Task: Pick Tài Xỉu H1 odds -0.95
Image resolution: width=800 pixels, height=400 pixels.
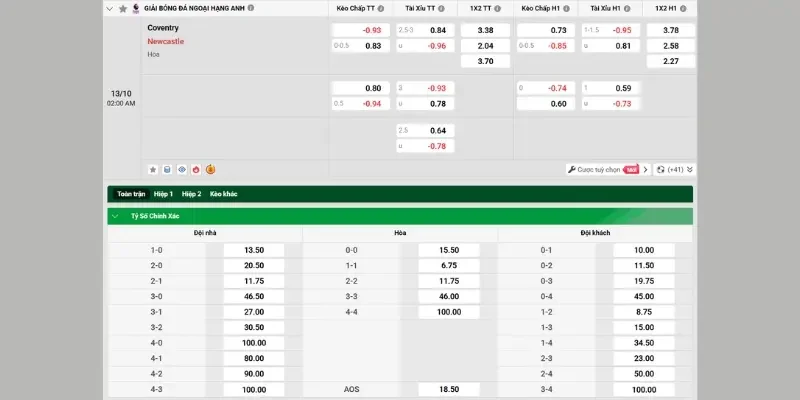Action: point(611,30)
